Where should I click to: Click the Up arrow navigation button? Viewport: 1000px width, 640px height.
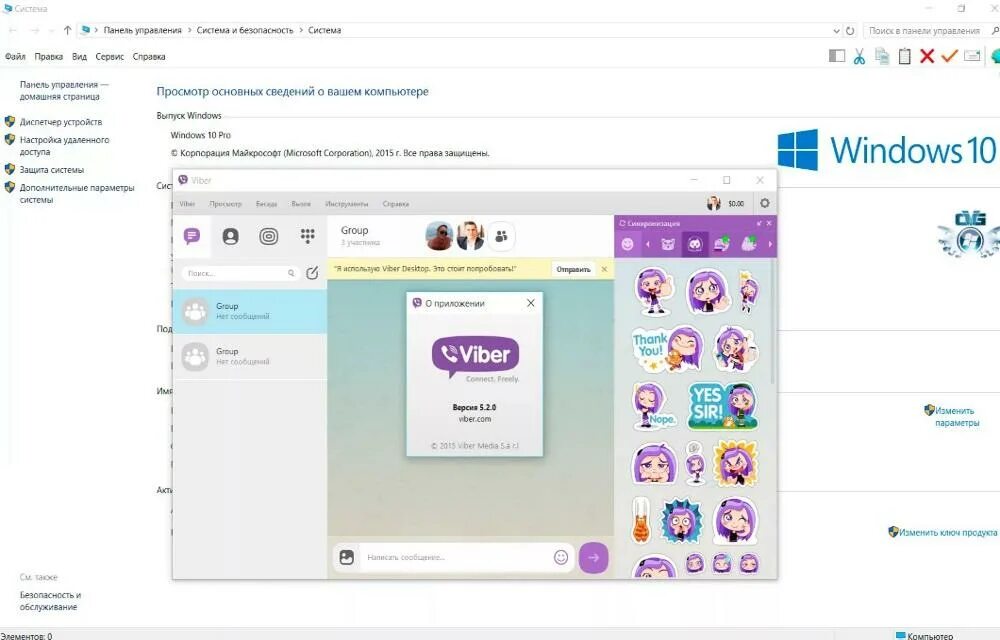68,30
